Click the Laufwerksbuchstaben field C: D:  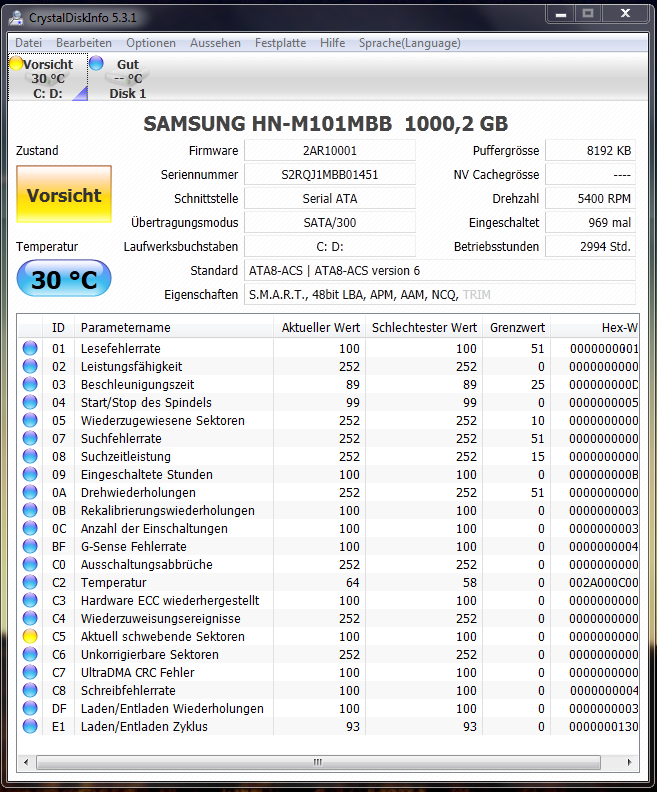tap(330, 246)
